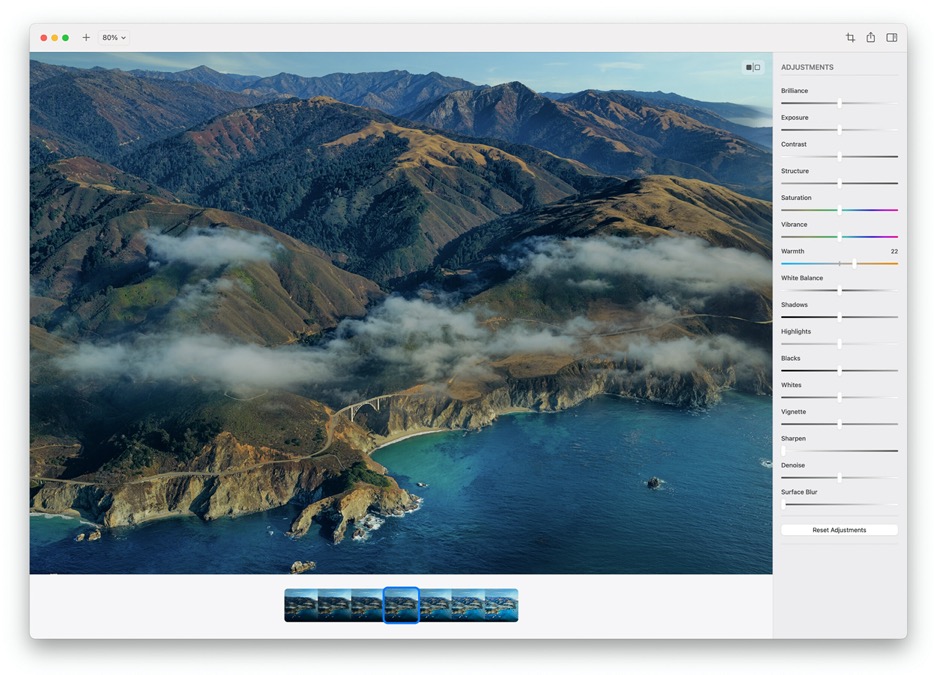Click the Vignette slider knob

pyautogui.click(x=839, y=424)
